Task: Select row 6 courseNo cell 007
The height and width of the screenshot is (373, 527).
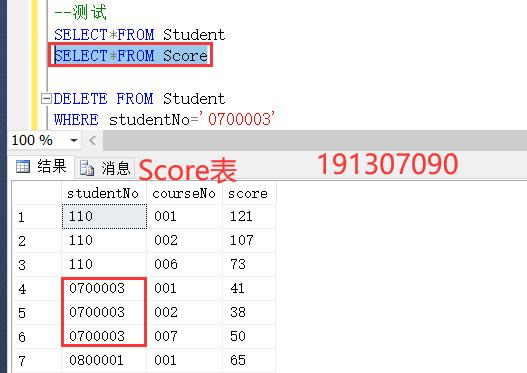Action: pyautogui.click(x=184, y=336)
